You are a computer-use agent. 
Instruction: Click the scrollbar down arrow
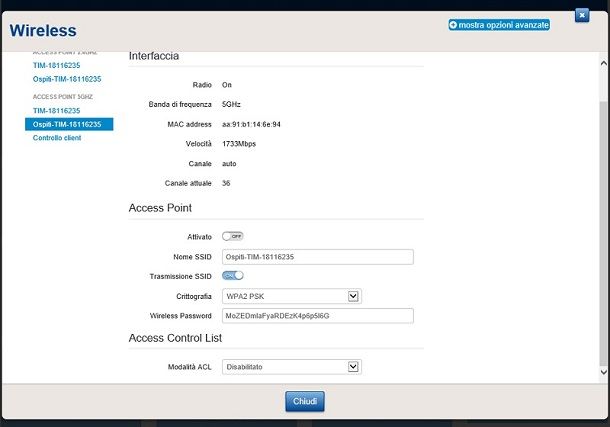[x=603, y=372]
